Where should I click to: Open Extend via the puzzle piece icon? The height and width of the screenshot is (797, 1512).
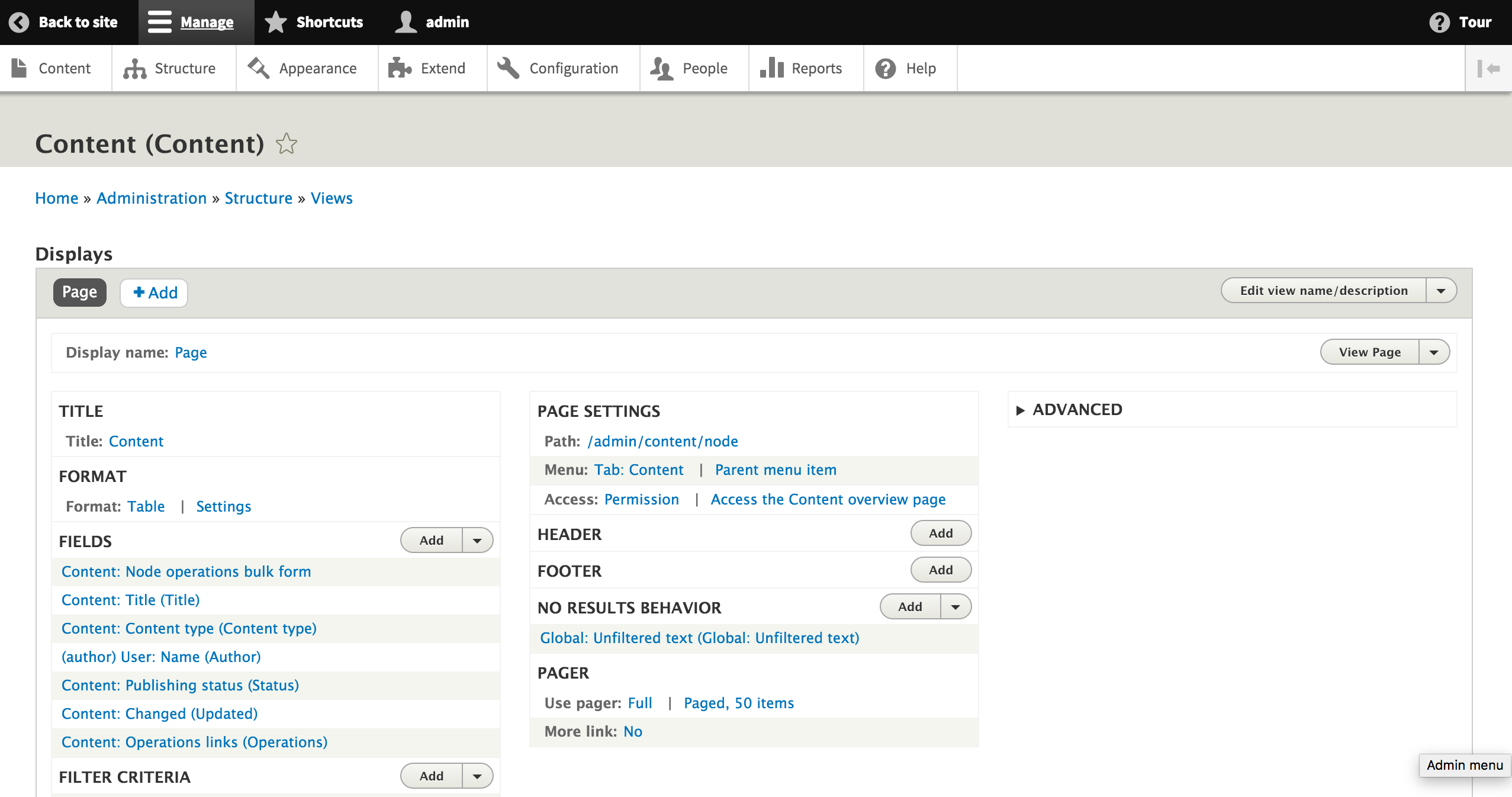400,68
